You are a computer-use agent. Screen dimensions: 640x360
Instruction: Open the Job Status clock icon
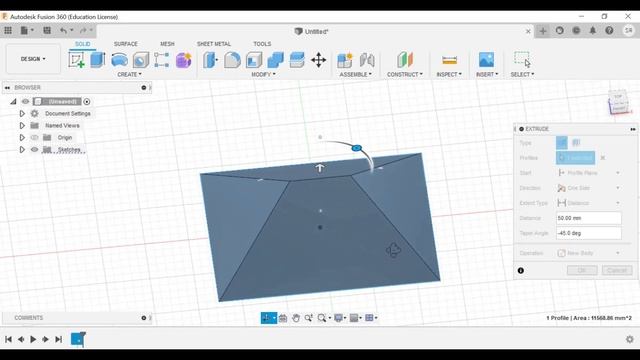coord(576,31)
